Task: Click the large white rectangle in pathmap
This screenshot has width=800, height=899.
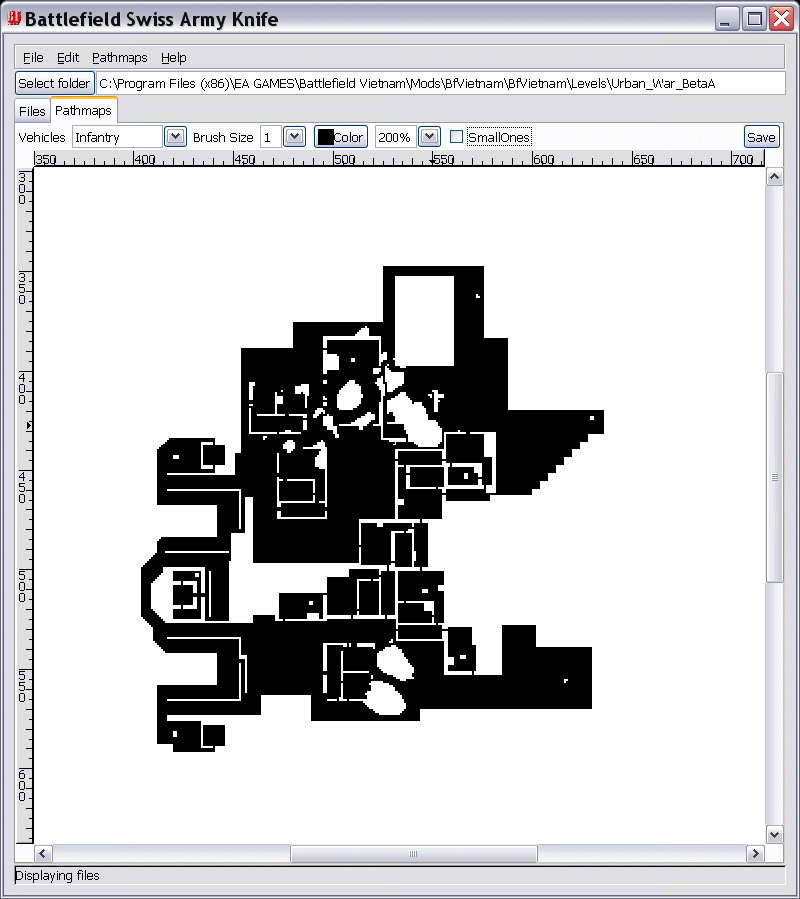Action: (424, 320)
